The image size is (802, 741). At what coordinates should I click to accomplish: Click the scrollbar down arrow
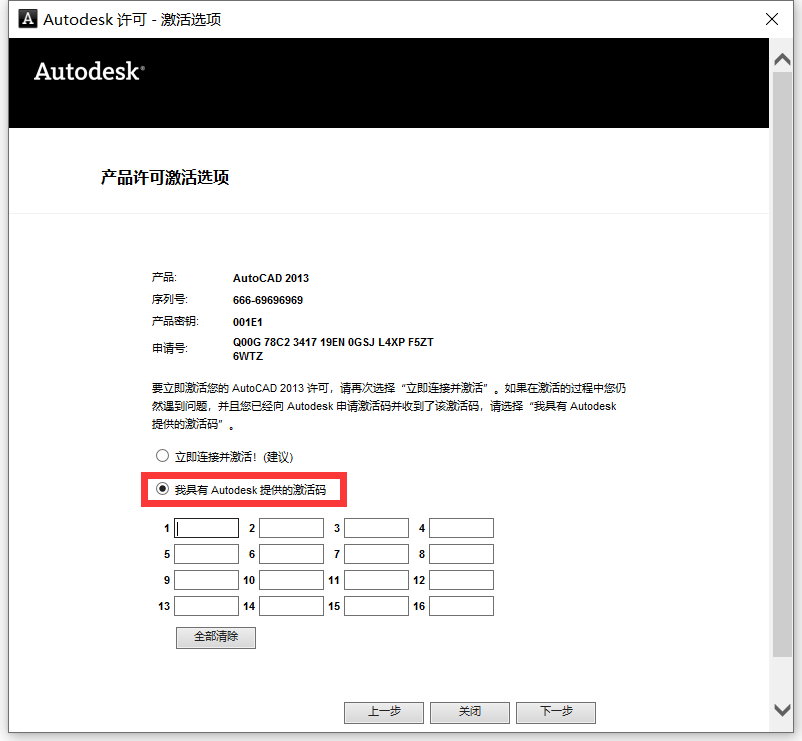[x=782, y=710]
